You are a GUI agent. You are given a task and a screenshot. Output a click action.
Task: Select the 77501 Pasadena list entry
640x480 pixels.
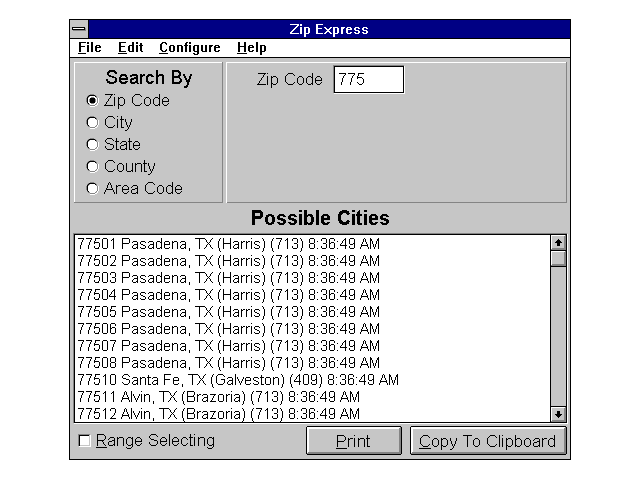228,244
